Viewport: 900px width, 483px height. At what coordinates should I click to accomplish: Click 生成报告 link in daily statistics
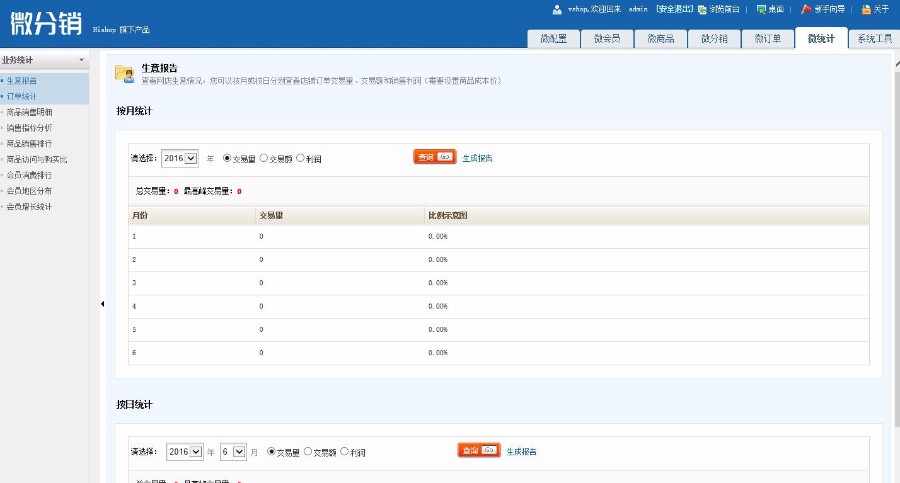(x=521, y=451)
